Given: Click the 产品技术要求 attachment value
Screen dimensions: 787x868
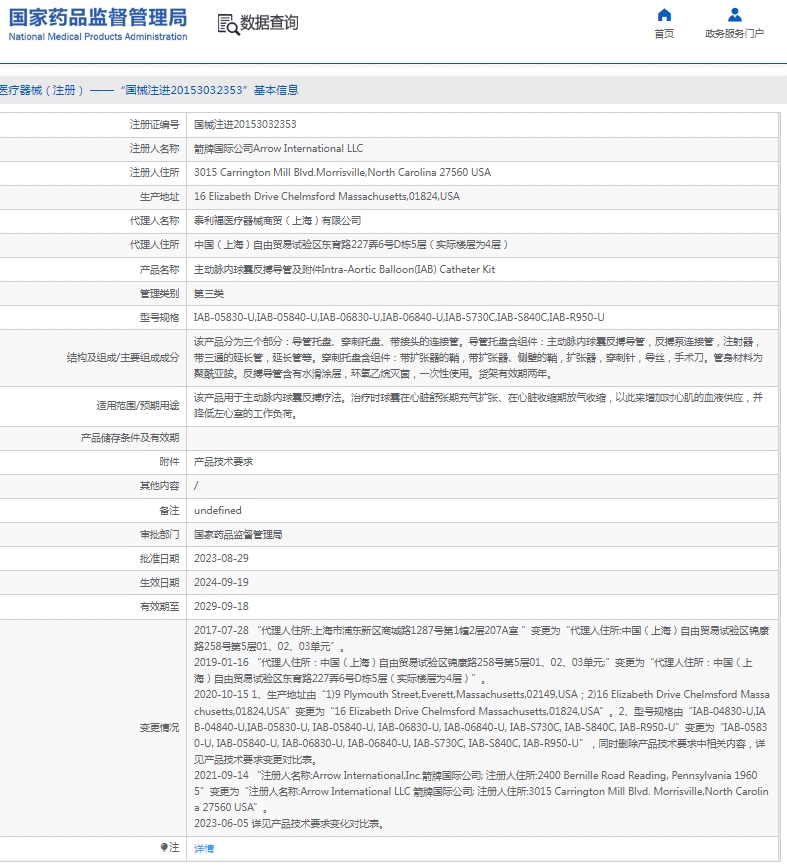Looking at the screenshot, I should pos(224,462).
